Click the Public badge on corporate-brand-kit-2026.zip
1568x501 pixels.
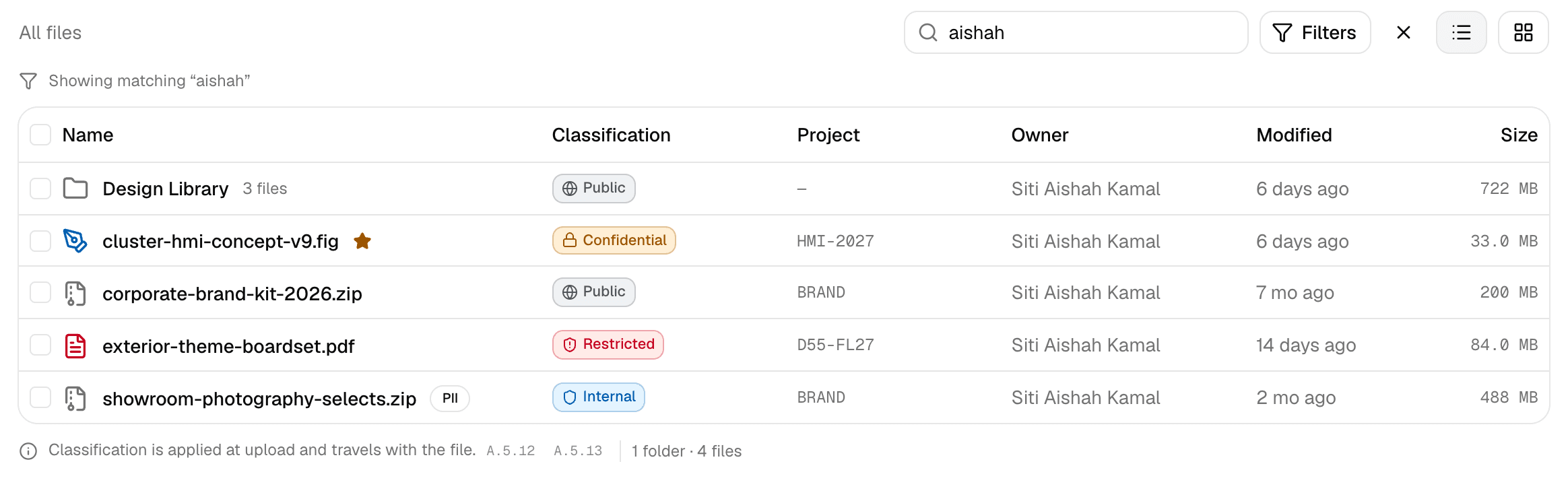tap(594, 292)
